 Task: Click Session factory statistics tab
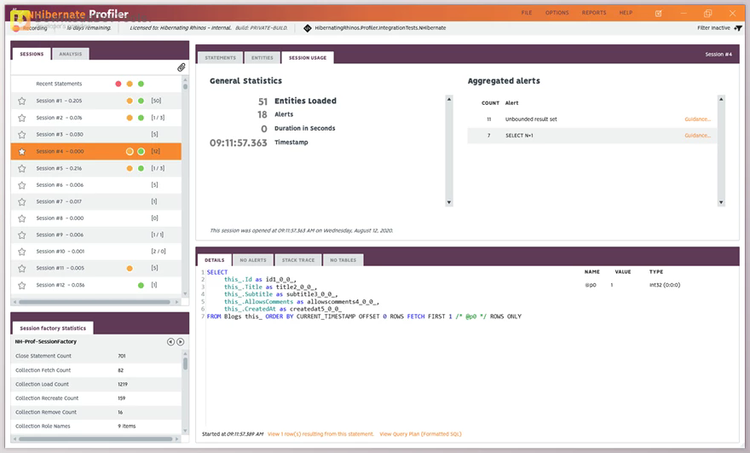click(x=53, y=328)
